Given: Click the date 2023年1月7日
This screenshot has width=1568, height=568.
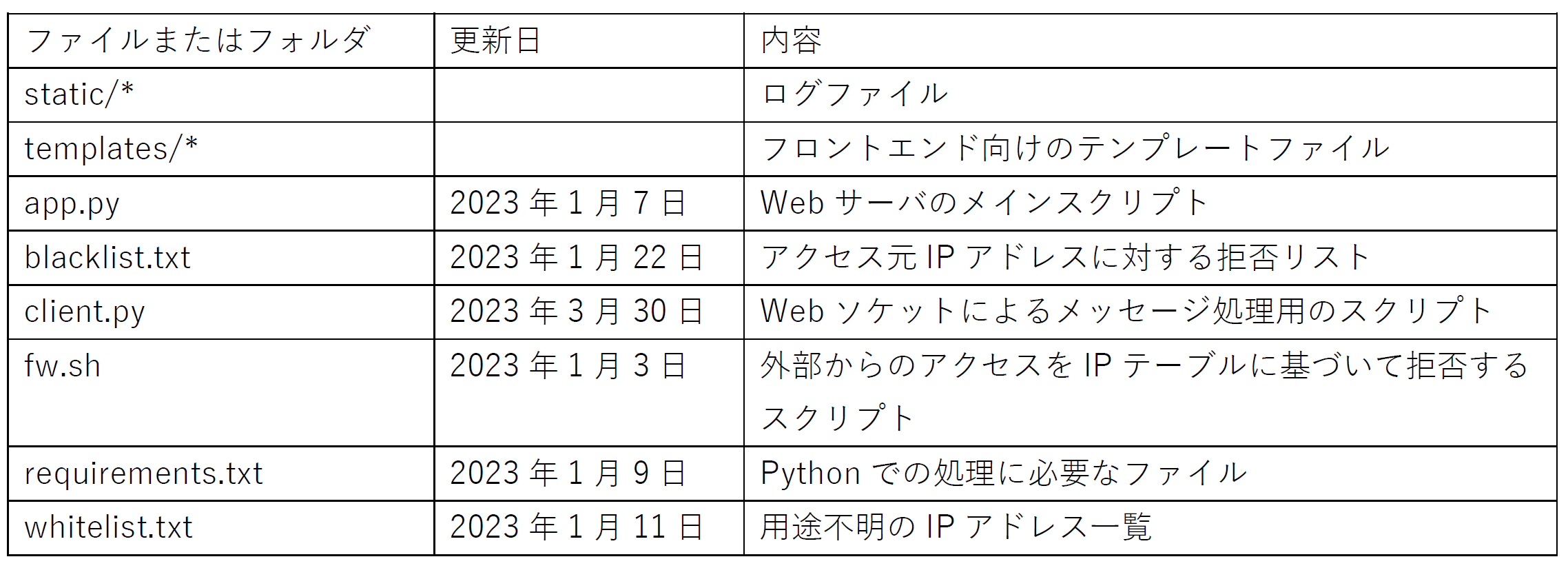Looking at the screenshot, I should coord(568,203).
